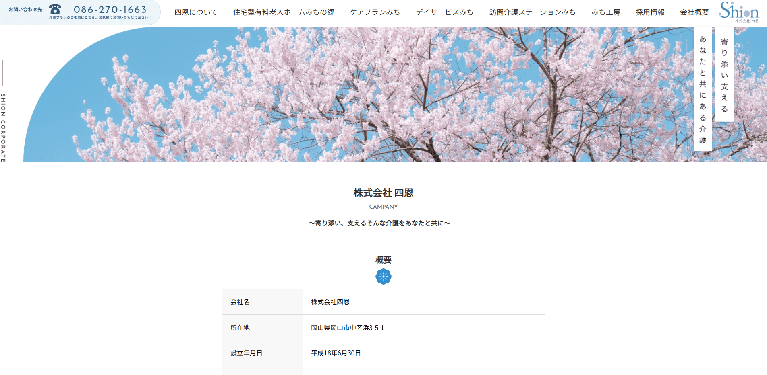Open the 工房 menu item

click(606, 12)
